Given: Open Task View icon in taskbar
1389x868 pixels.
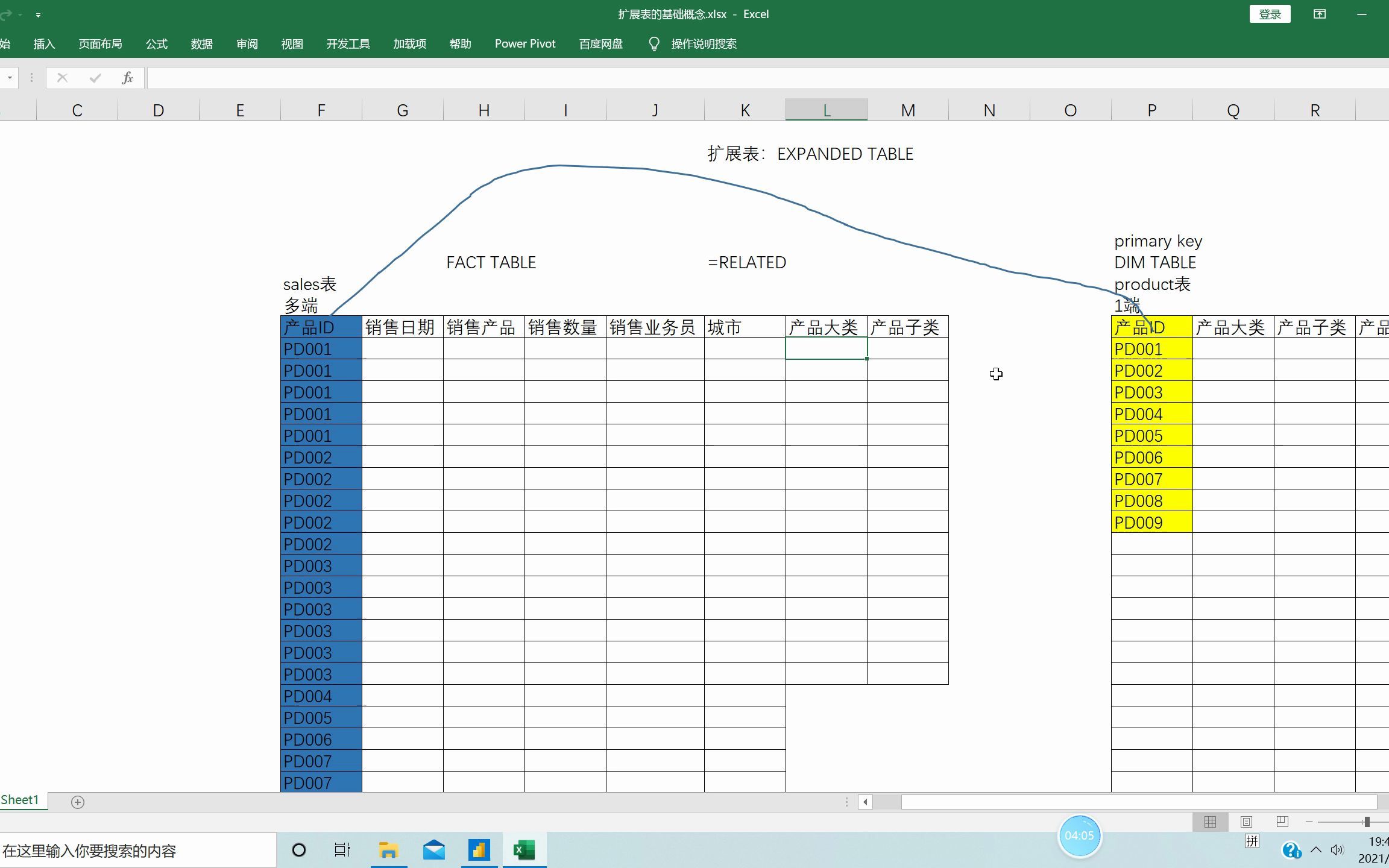Looking at the screenshot, I should [x=342, y=851].
